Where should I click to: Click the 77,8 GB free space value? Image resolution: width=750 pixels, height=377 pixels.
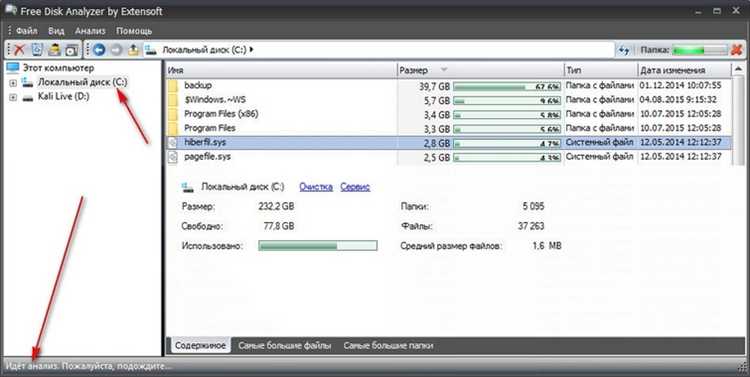[279, 226]
